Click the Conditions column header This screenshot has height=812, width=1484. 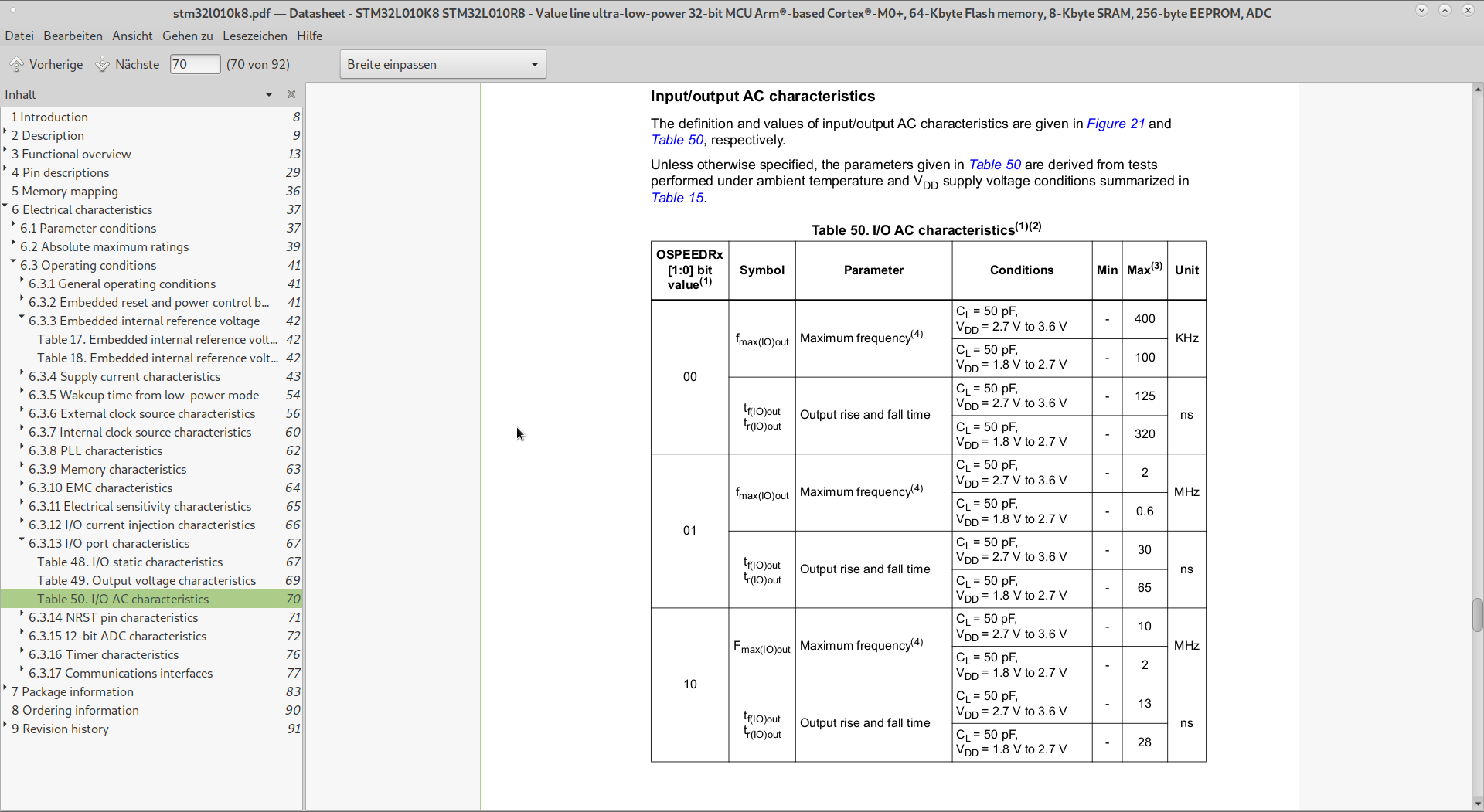[1022, 270]
